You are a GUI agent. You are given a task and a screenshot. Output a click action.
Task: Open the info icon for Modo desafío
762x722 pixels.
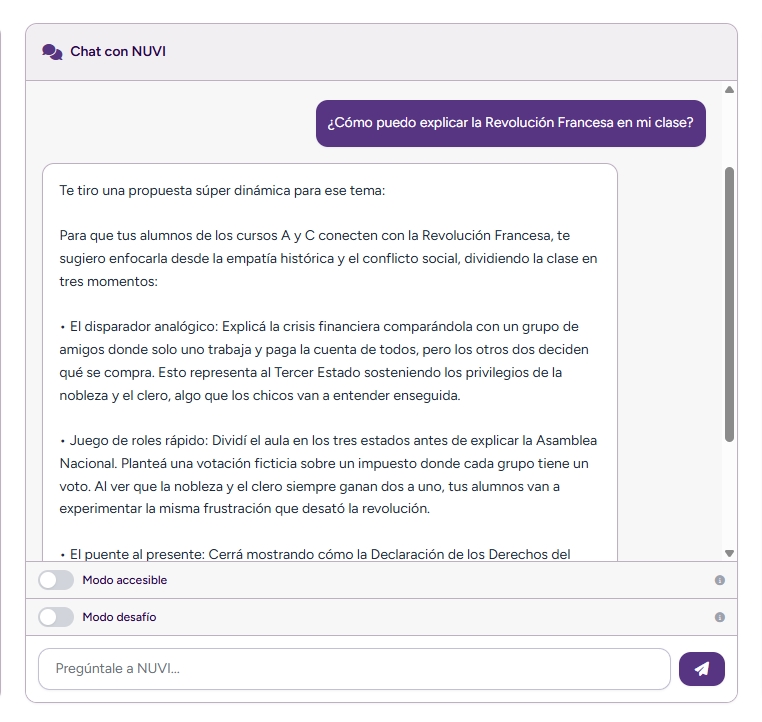click(x=720, y=617)
